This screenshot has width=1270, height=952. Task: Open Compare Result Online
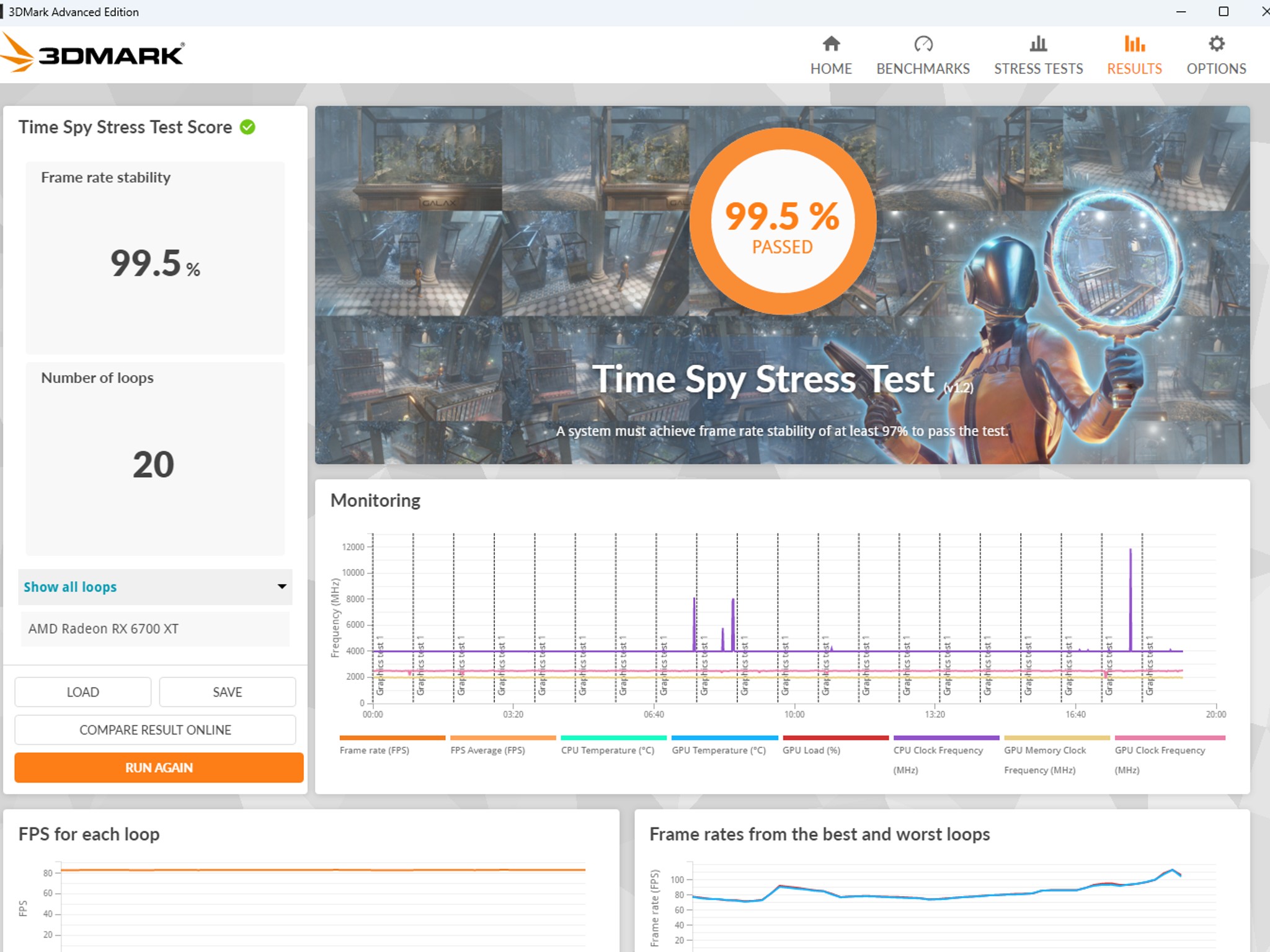pyautogui.click(x=154, y=729)
